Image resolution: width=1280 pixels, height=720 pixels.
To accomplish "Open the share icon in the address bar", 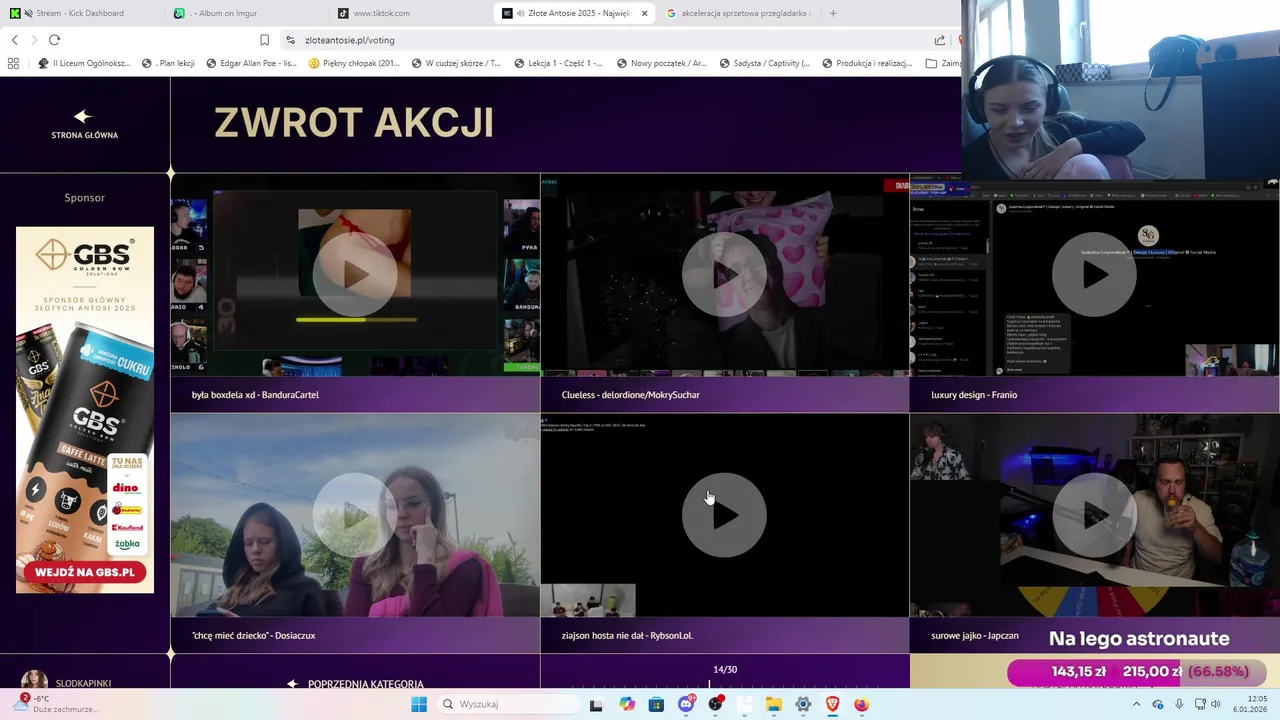I will [940, 40].
